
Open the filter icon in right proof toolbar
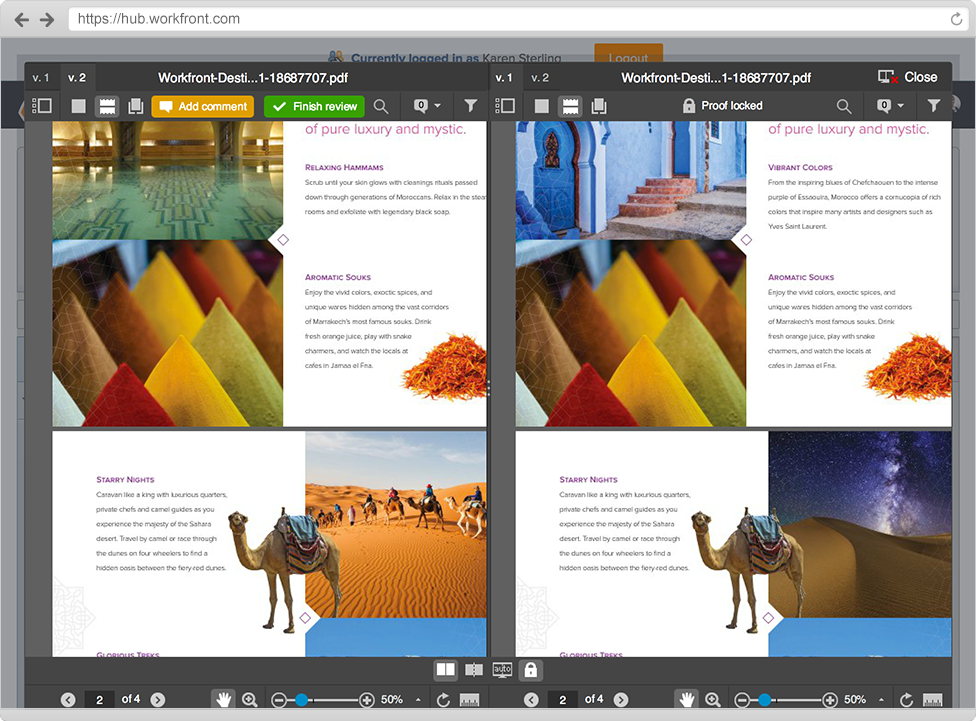[934, 106]
